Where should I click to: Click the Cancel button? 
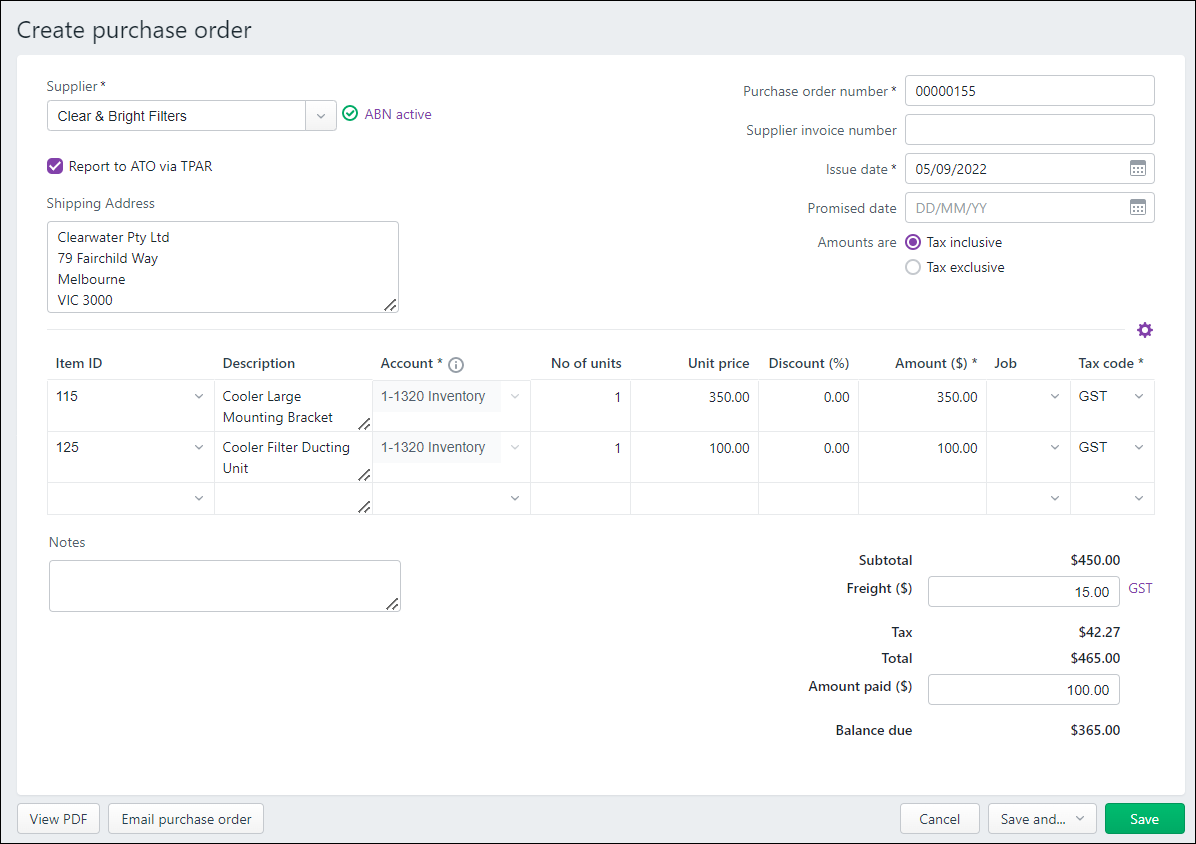pyautogui.click(x=939, y=818)
